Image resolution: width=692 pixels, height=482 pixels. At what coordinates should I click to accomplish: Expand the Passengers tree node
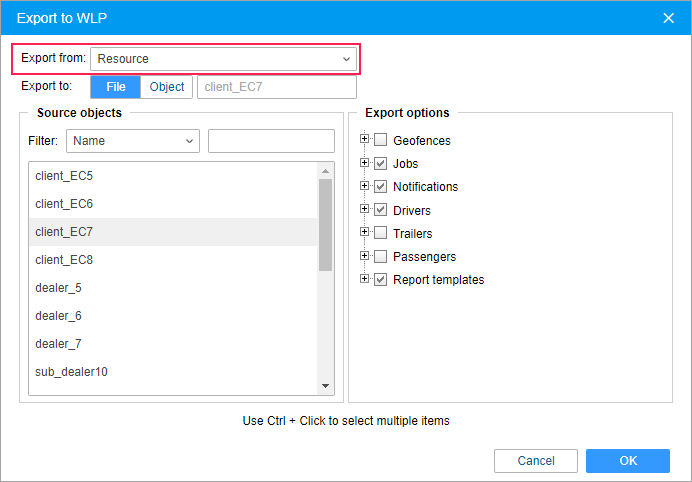point(364,255)
